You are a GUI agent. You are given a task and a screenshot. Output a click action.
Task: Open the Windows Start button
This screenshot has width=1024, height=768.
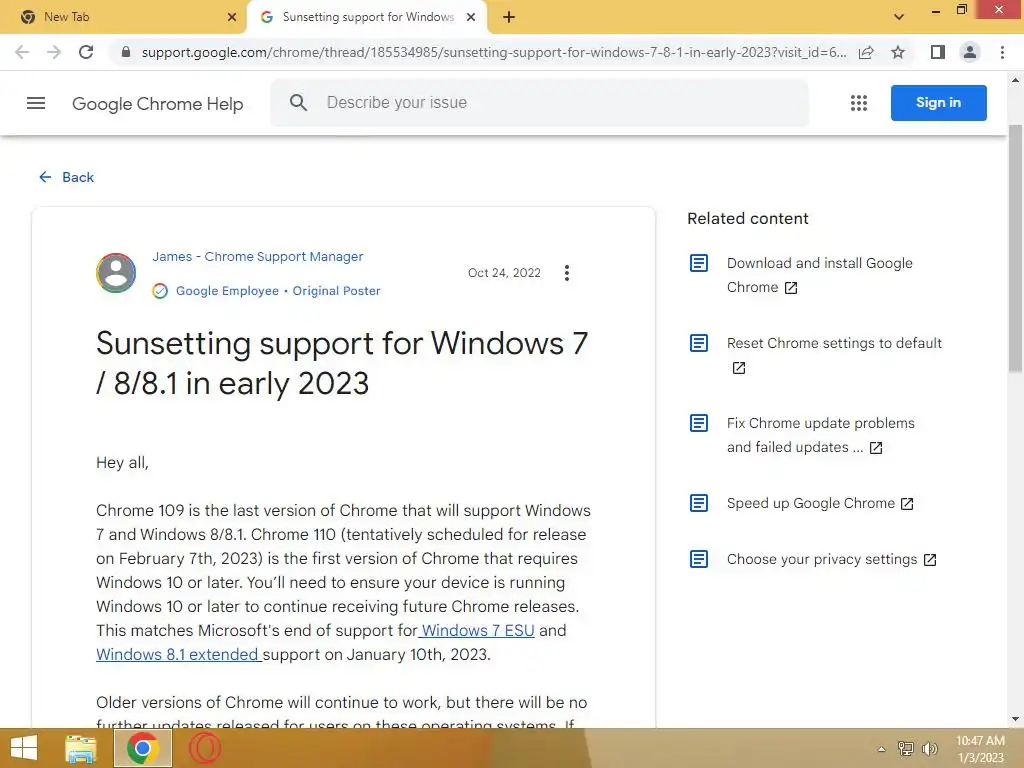point(24,748)
